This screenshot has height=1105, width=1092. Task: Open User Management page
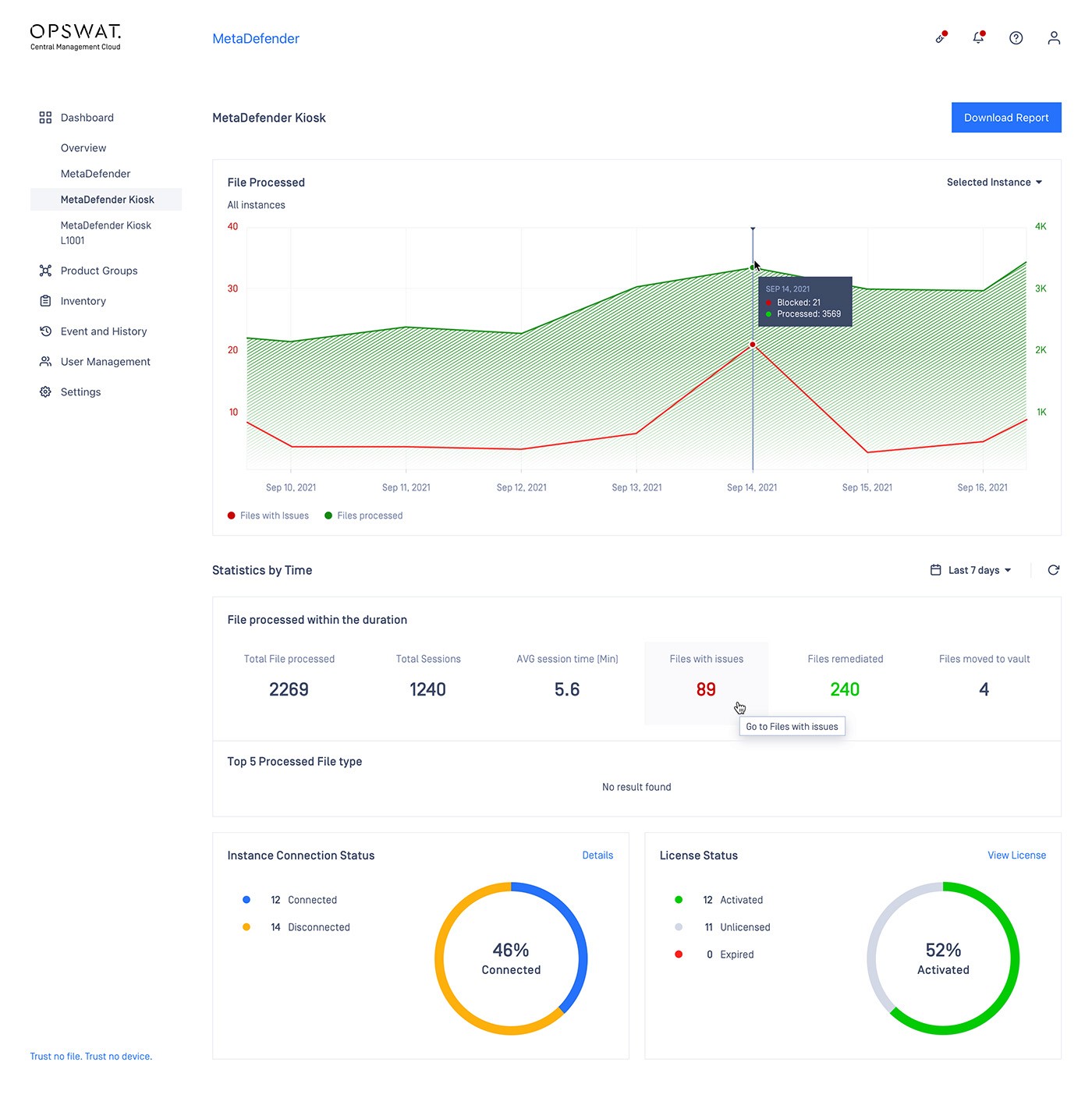pos(105,362)
